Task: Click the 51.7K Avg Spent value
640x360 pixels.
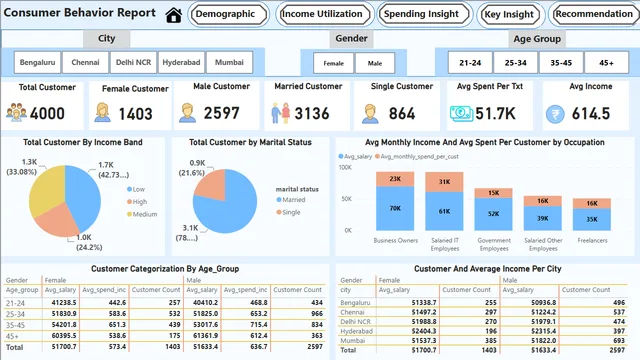Action: pyautogui.click(x=496, y=113)
